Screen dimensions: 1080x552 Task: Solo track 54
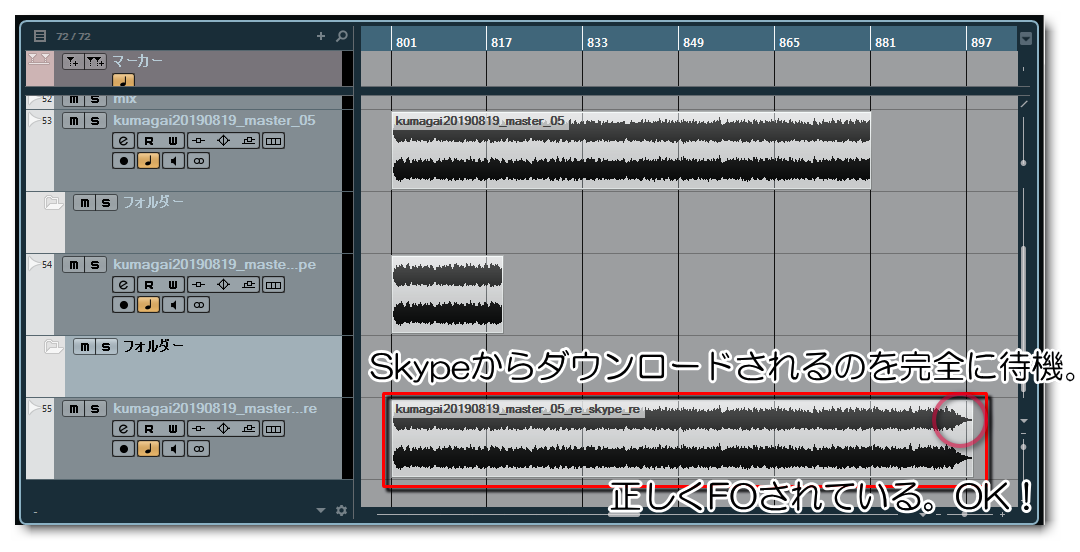click(95, 265)
